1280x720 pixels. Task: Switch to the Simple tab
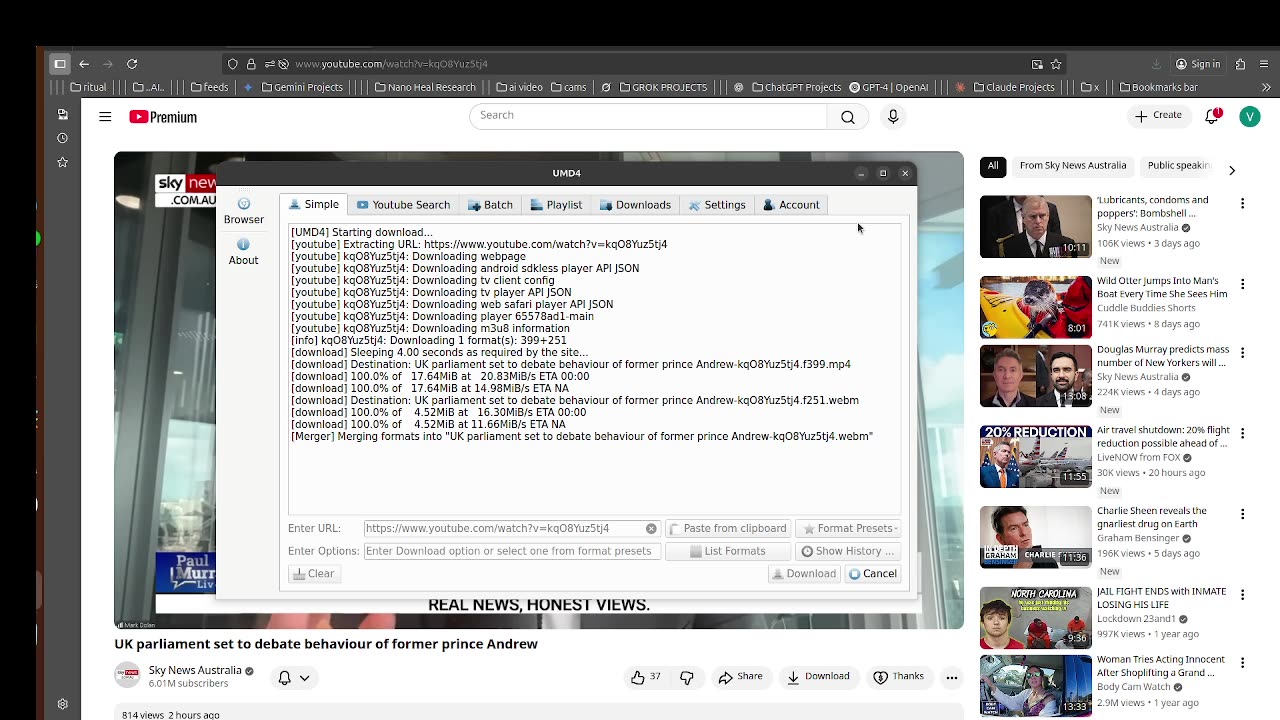point(314,204)
